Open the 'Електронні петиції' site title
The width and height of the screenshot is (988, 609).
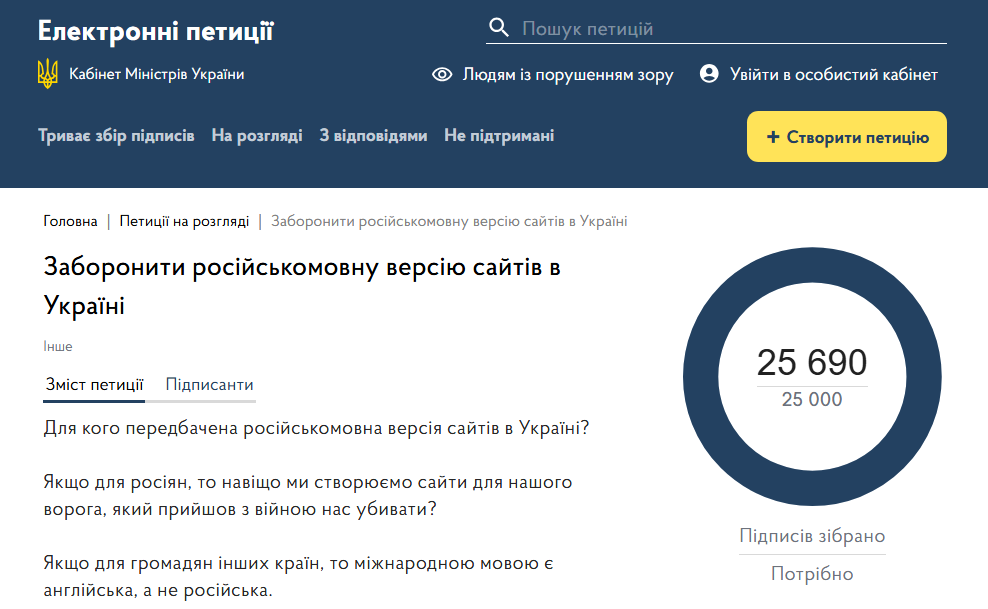pyautogui.click(x=155, y=31)
